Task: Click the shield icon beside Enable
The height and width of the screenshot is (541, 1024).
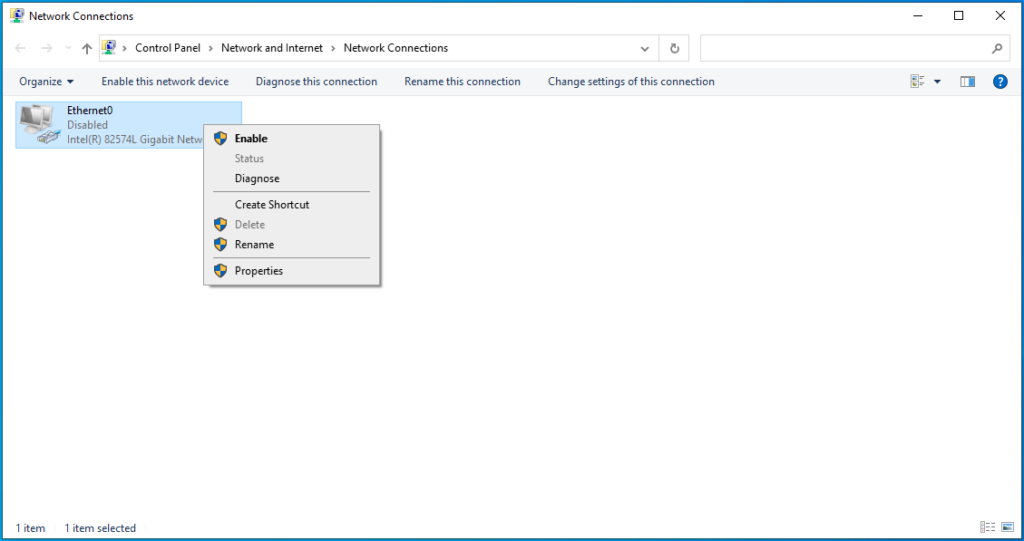Action: 221,139
